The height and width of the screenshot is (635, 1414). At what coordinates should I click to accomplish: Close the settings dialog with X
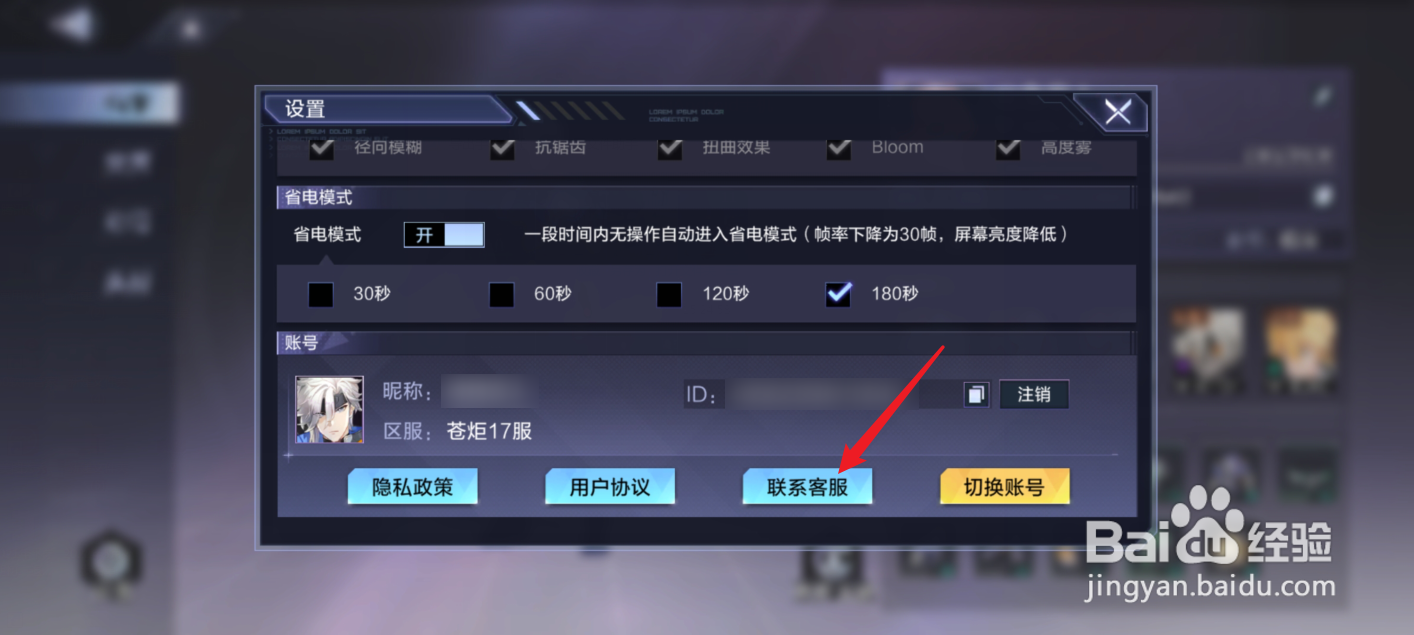[x=1116, y=113]
